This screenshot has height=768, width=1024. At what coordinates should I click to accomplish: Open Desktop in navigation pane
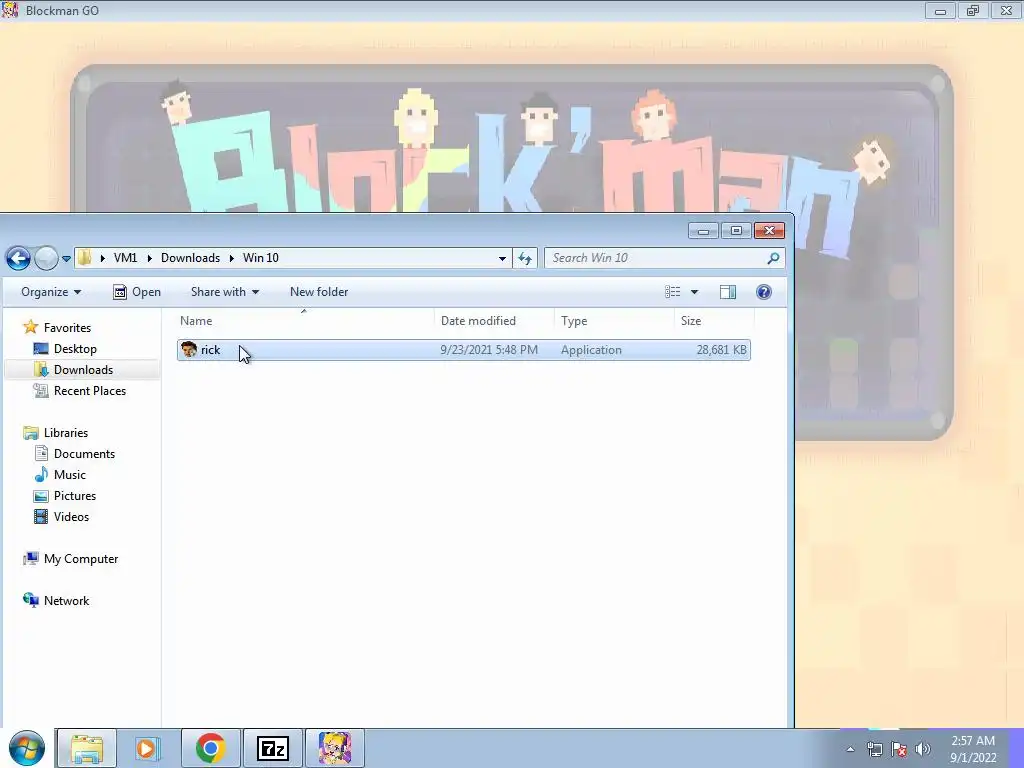pyautogui.click(x=75, y=349)
